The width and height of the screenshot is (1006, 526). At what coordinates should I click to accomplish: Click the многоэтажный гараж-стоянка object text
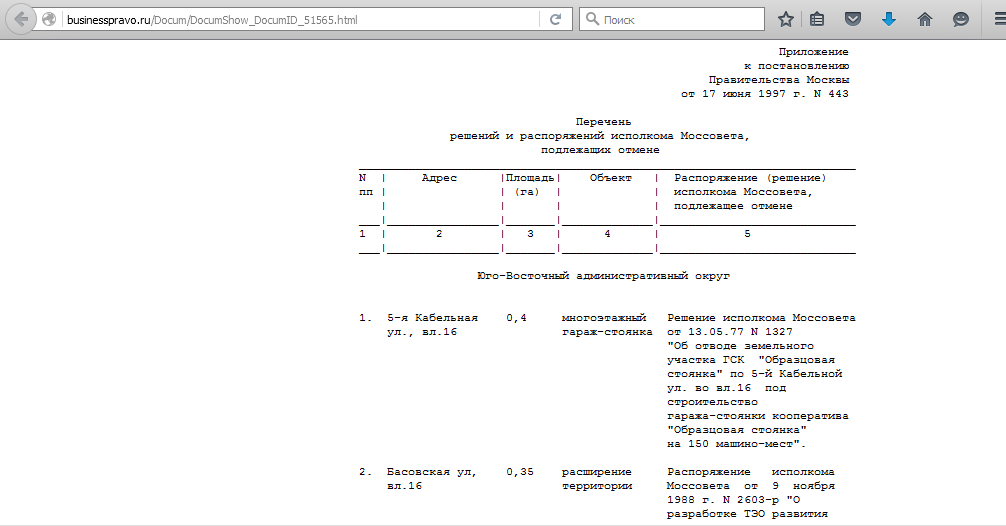[x=606, y=324]
